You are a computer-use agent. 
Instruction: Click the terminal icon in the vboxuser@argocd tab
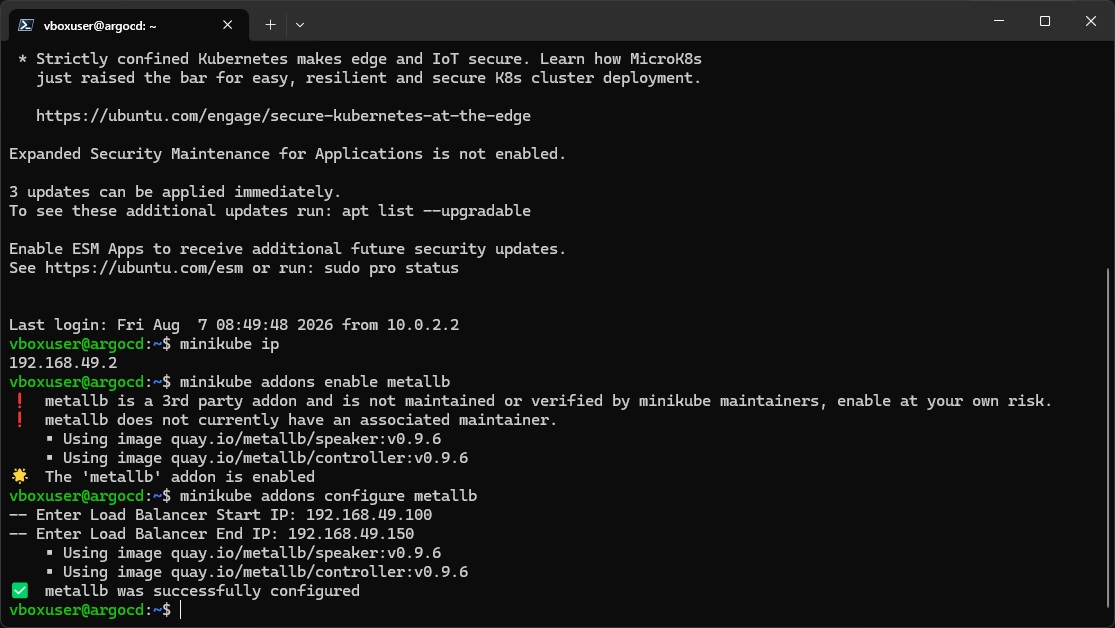point(26,25)
